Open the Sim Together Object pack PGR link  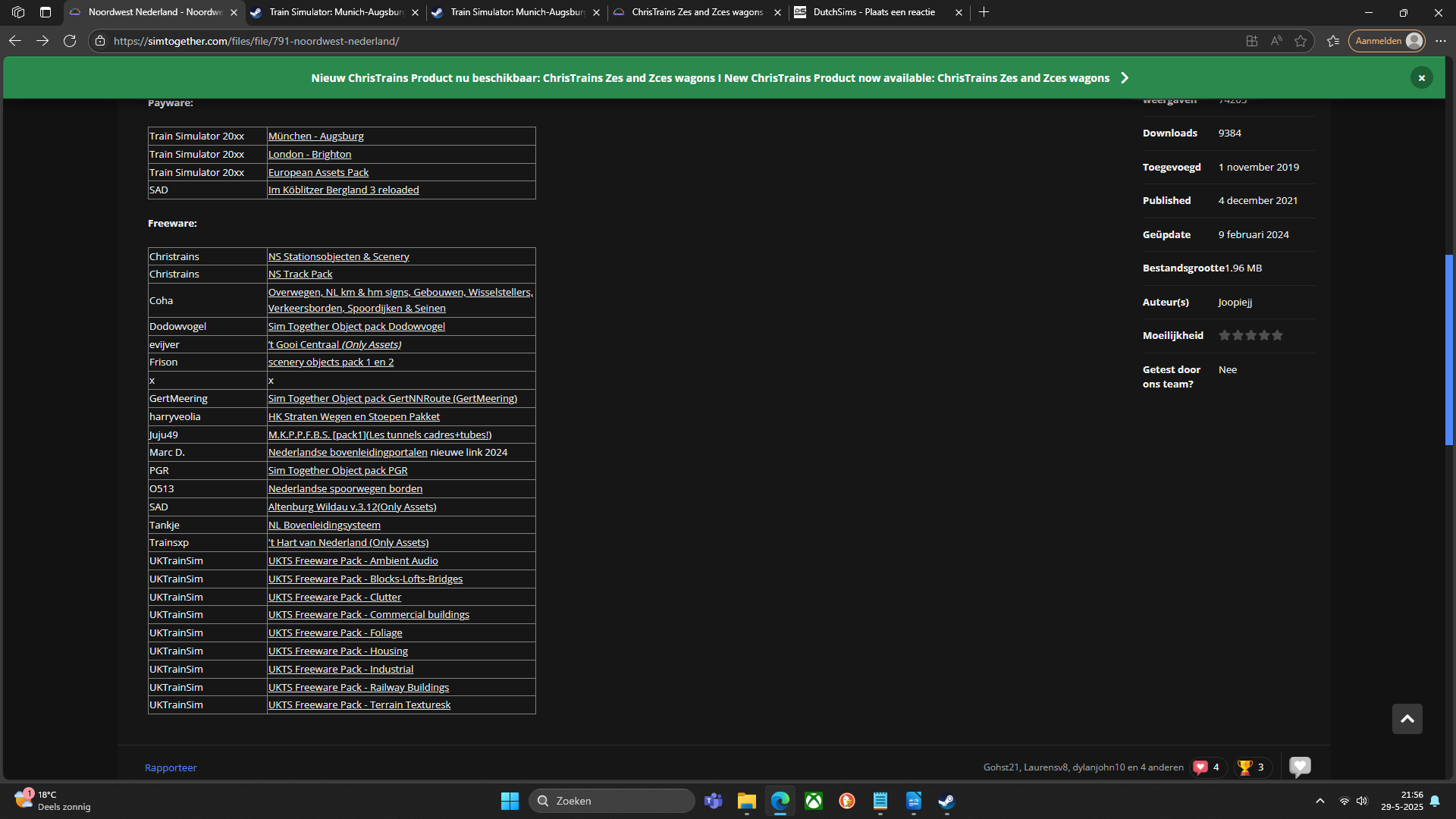[338, 471]
